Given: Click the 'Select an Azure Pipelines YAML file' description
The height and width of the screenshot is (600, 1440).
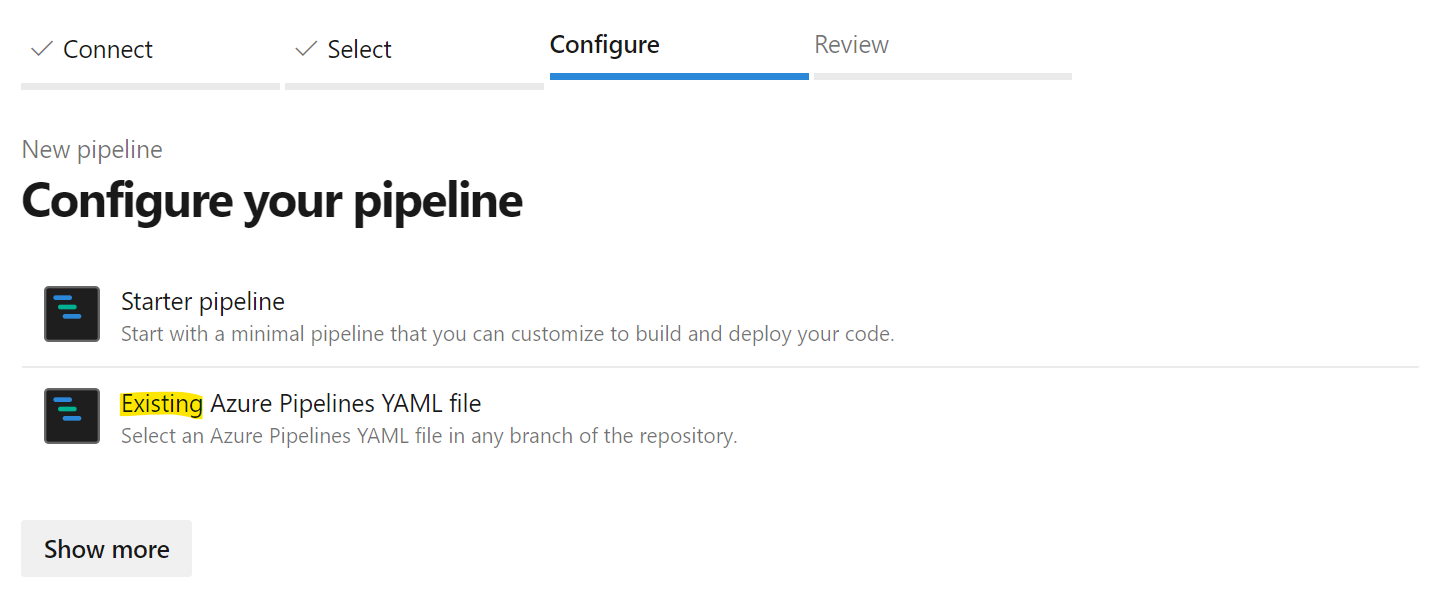Looking at the screenshot, I should coord(429,436).
